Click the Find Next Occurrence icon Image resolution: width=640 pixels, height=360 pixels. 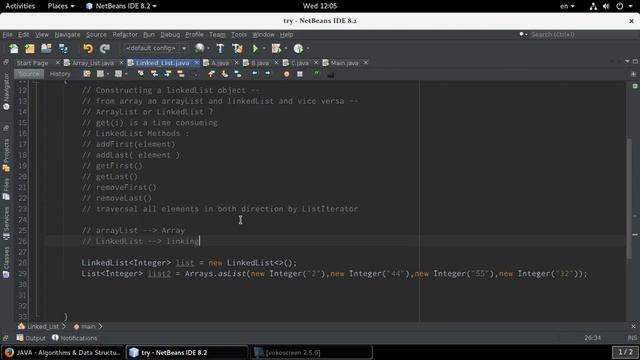168,74
